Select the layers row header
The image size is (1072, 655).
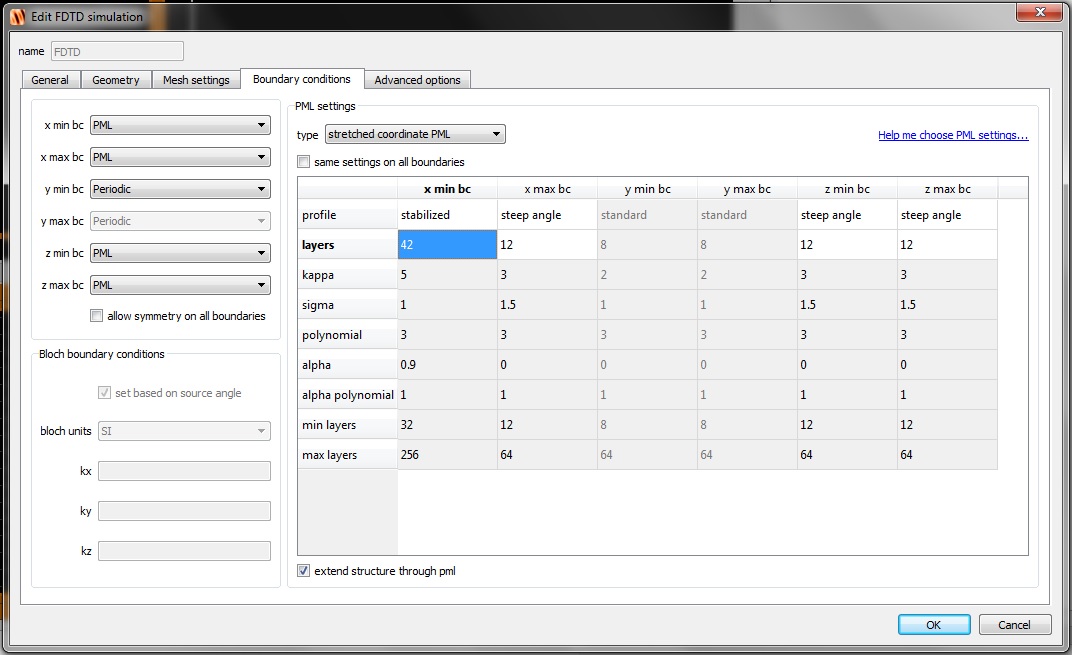[x=347, y=244]
